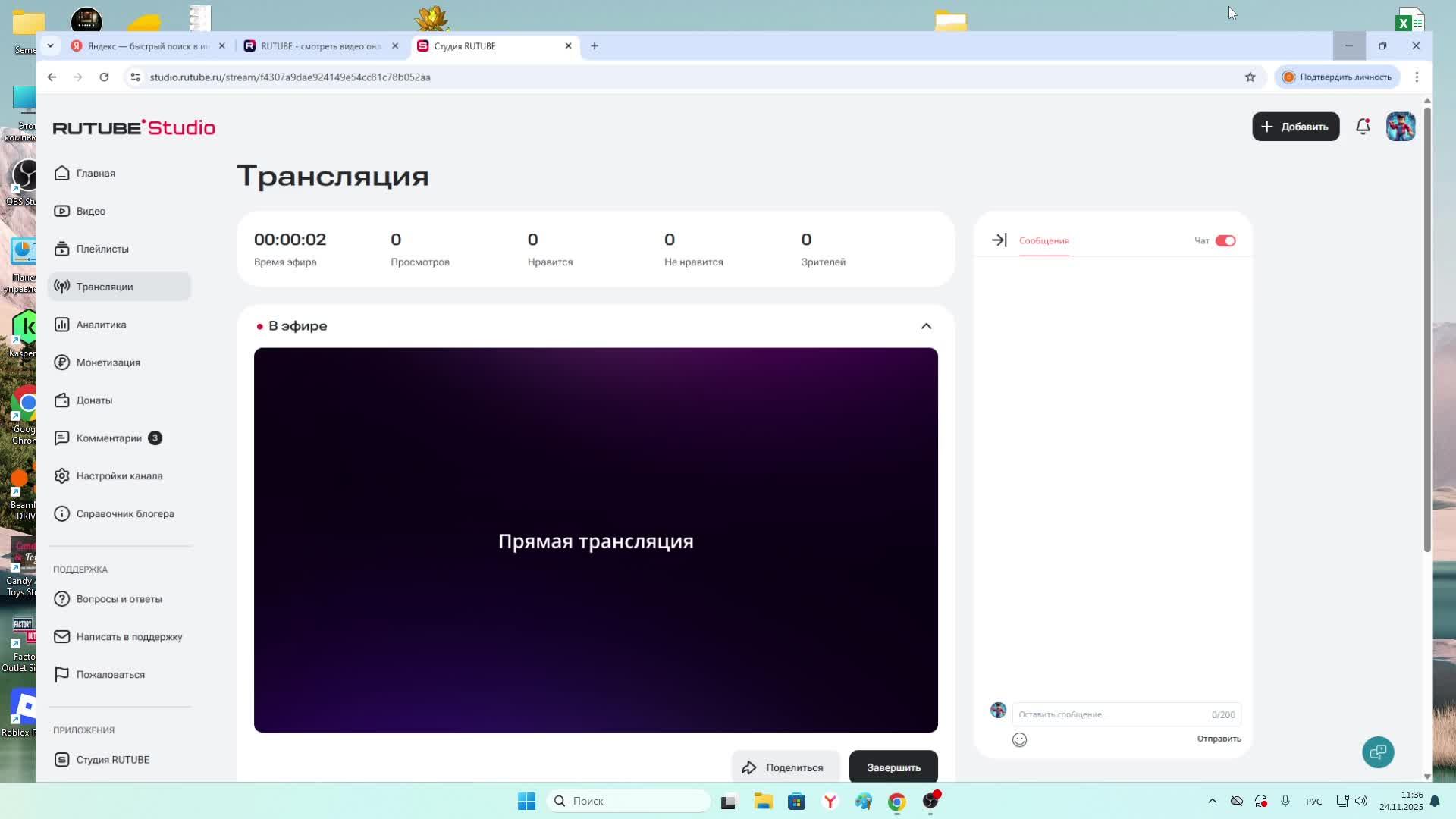Open browser tab list dropdown
This screenshot has height=819, width=1456.
(50, 45)
